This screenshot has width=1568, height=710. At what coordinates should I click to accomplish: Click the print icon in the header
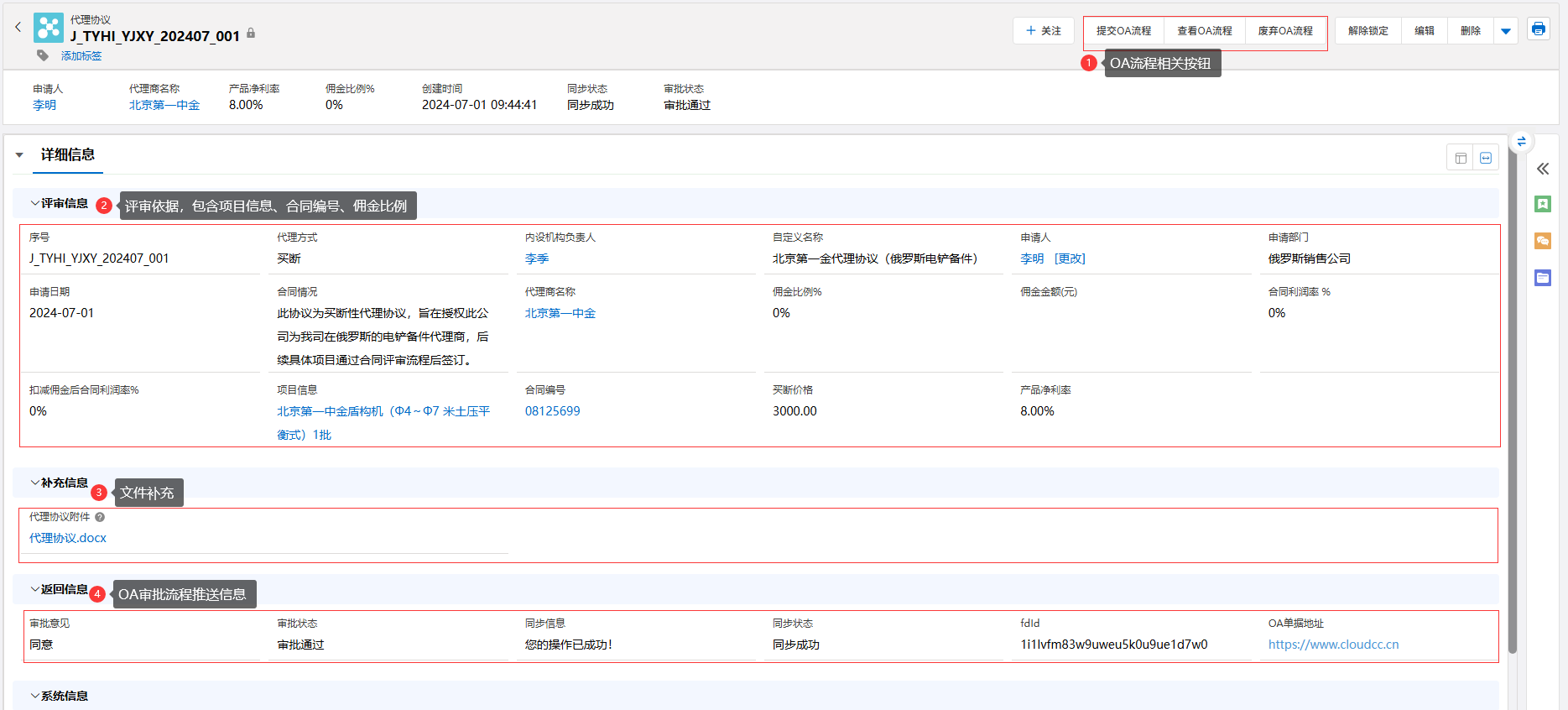(x=1538, y=29)
